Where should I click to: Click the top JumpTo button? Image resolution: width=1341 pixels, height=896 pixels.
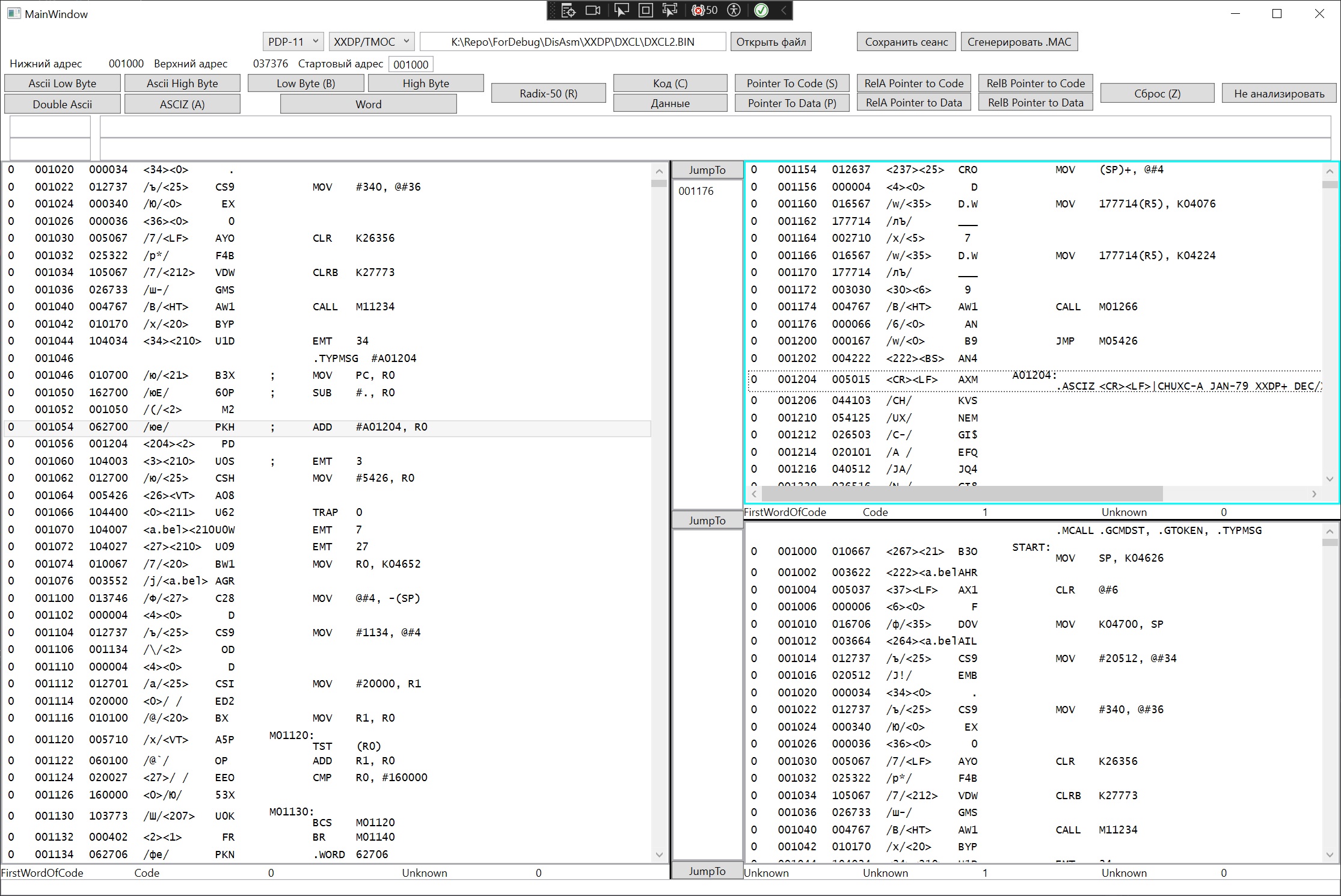click(x=707, y=170)
